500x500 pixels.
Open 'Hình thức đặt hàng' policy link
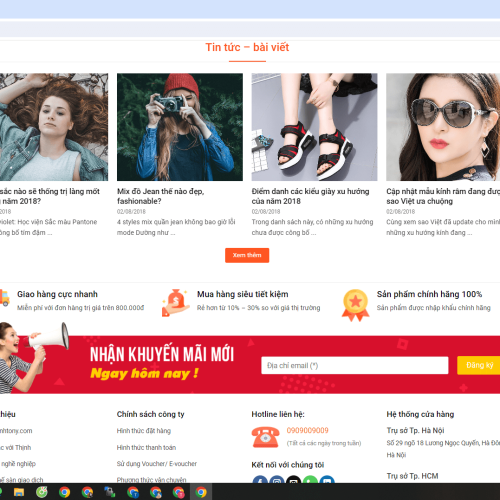tap(144, 431)
